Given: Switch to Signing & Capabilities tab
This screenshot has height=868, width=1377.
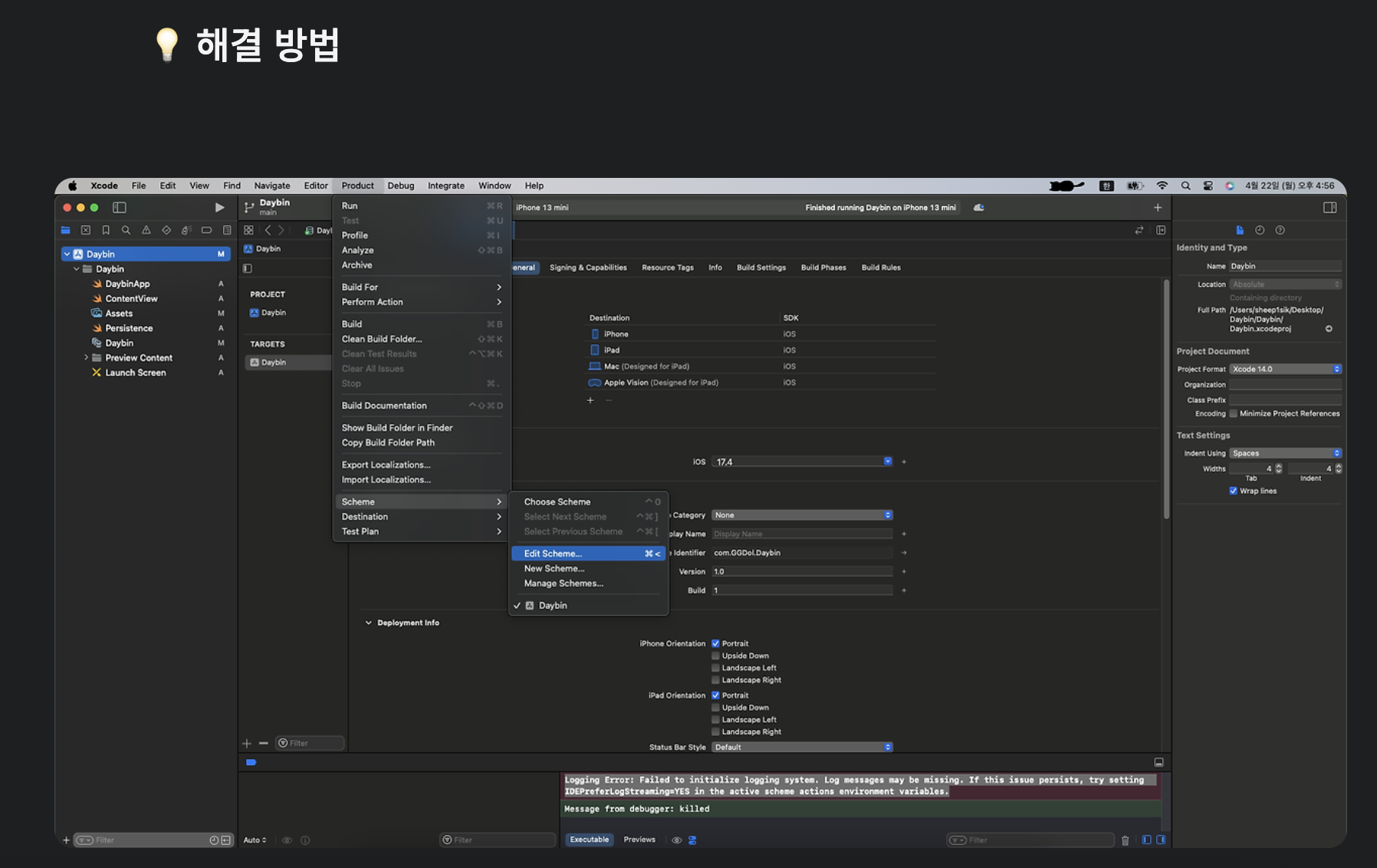Looking at the screenshot, I should (588, 268).
